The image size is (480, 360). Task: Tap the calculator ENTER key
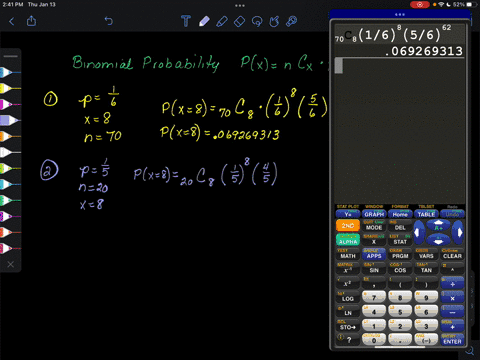click(x=452, y=340)
